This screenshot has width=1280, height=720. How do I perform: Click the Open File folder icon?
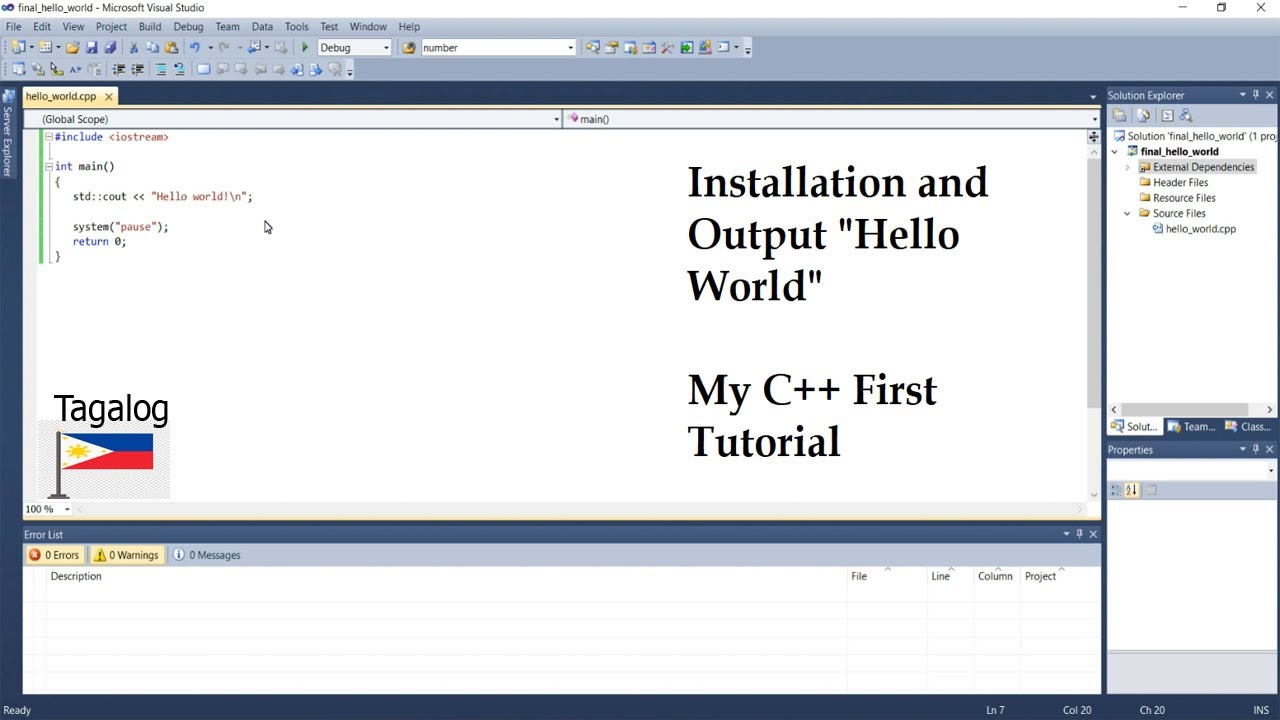[x=72, y=47]
